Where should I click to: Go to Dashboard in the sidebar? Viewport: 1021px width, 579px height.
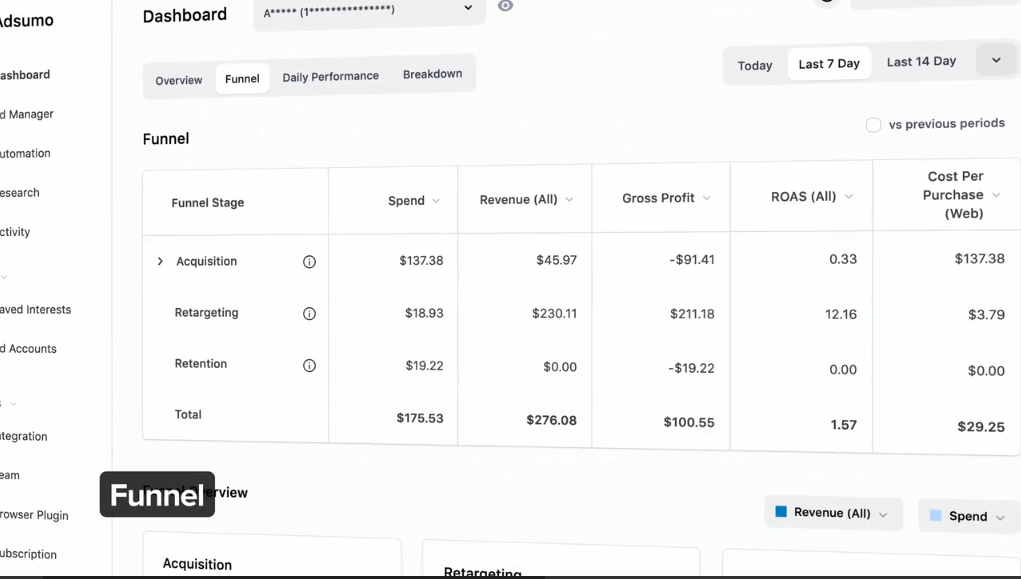pos(25,75)
